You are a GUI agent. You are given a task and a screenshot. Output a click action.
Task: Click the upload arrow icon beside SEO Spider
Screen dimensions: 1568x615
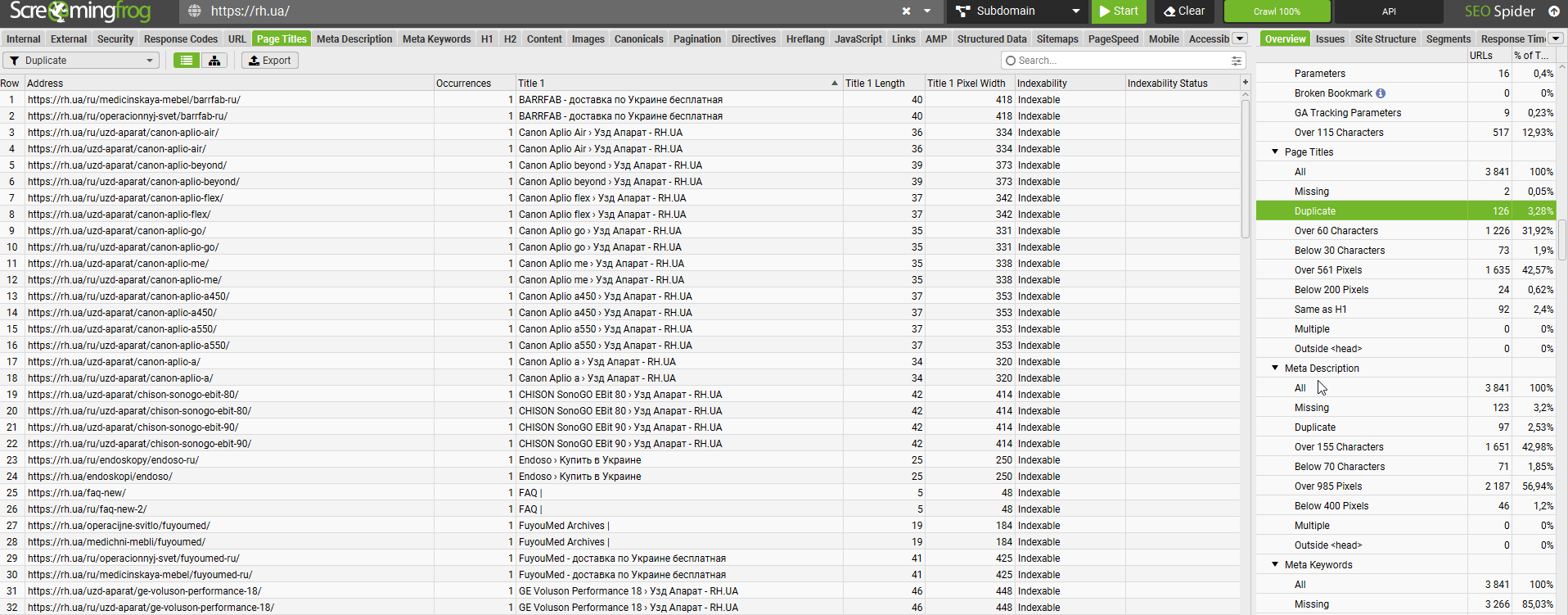click(1554, 11)
